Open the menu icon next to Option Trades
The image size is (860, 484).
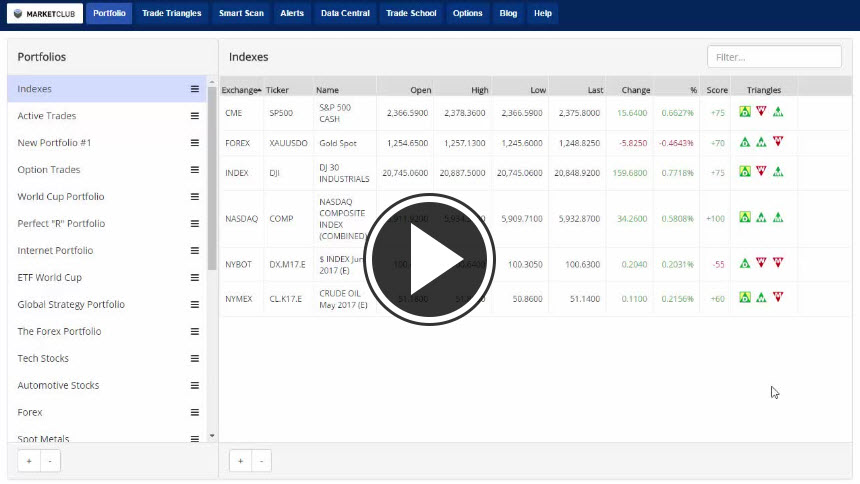[195, 170]
